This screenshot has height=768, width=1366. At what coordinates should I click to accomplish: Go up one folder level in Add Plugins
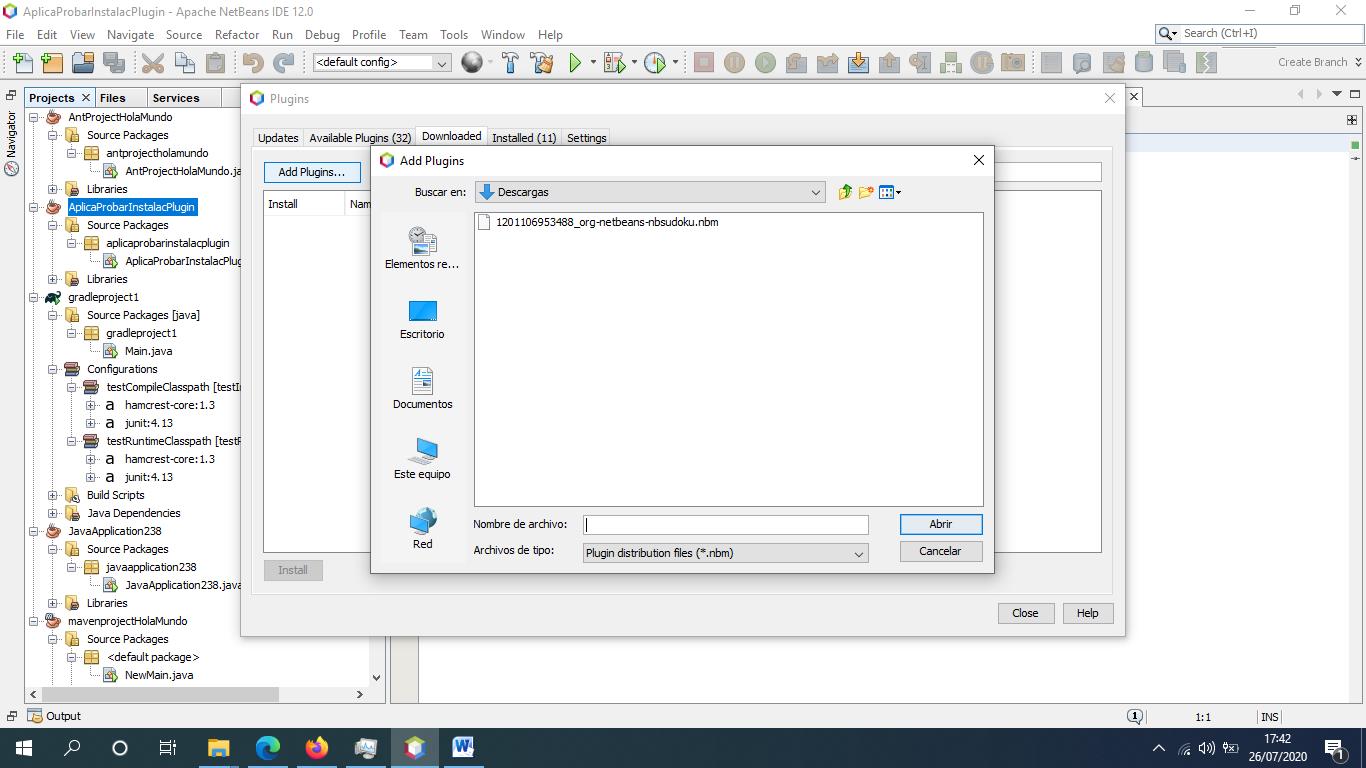[845, 192]
